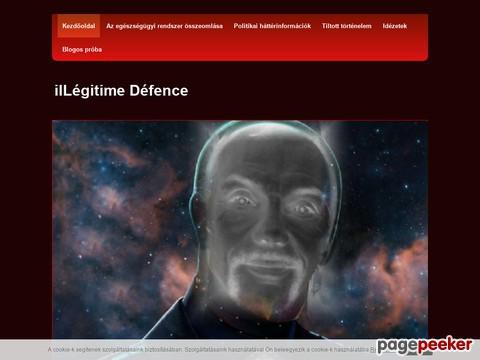Click the cookie notice text
This screenshot has height=360, width=480.
pos(208,349)
